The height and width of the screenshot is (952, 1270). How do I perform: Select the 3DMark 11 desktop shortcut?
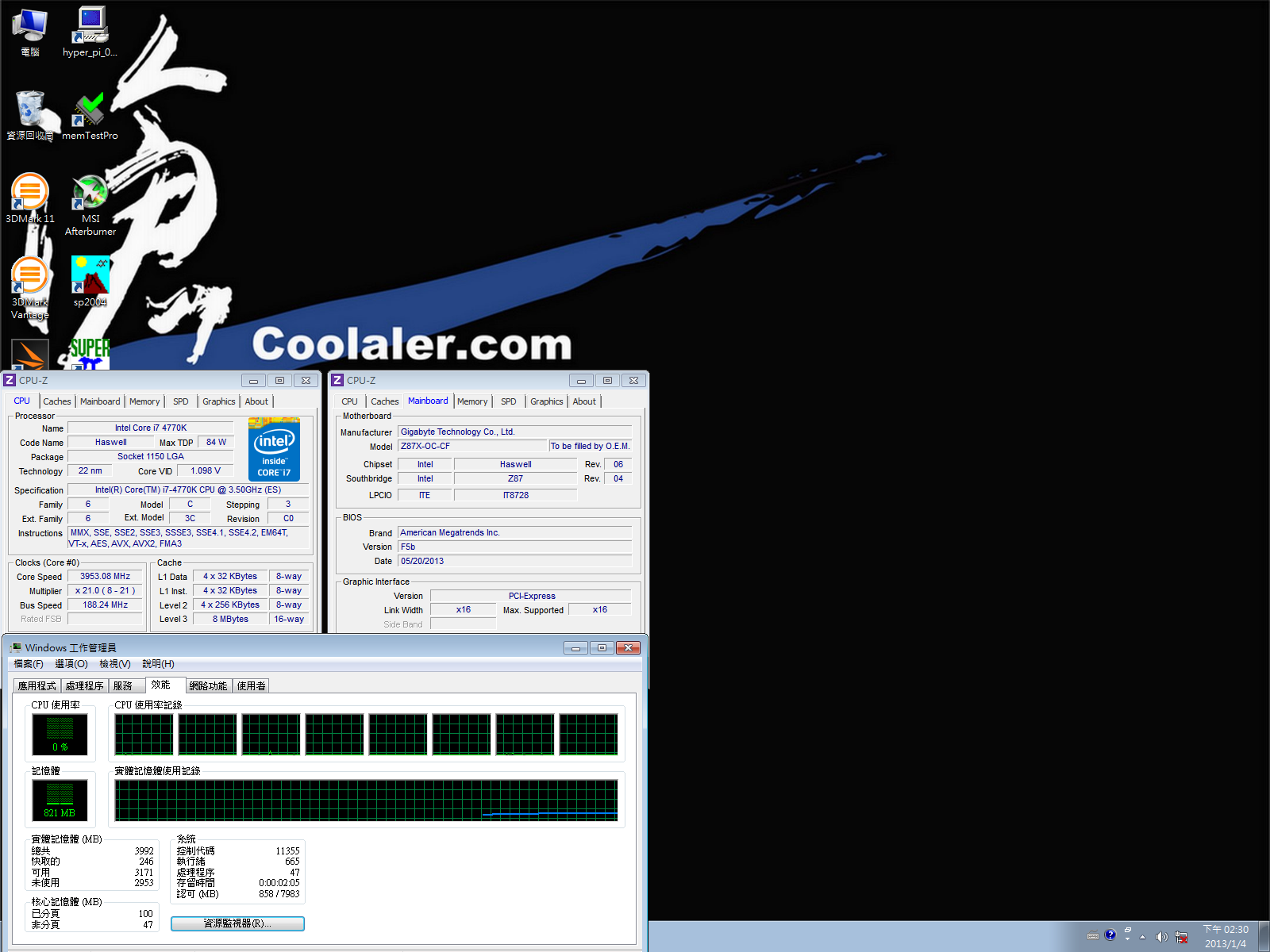pos(30,198)
